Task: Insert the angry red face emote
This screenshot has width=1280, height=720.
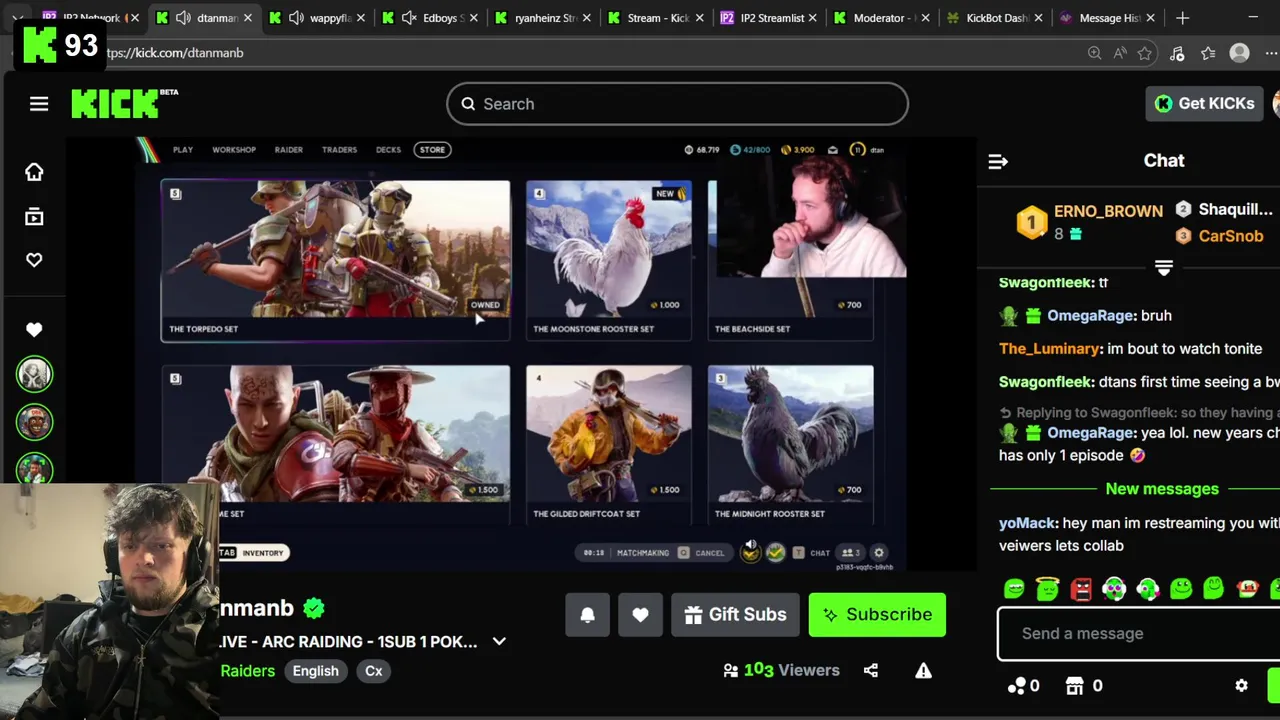Action: [1081, 589]
